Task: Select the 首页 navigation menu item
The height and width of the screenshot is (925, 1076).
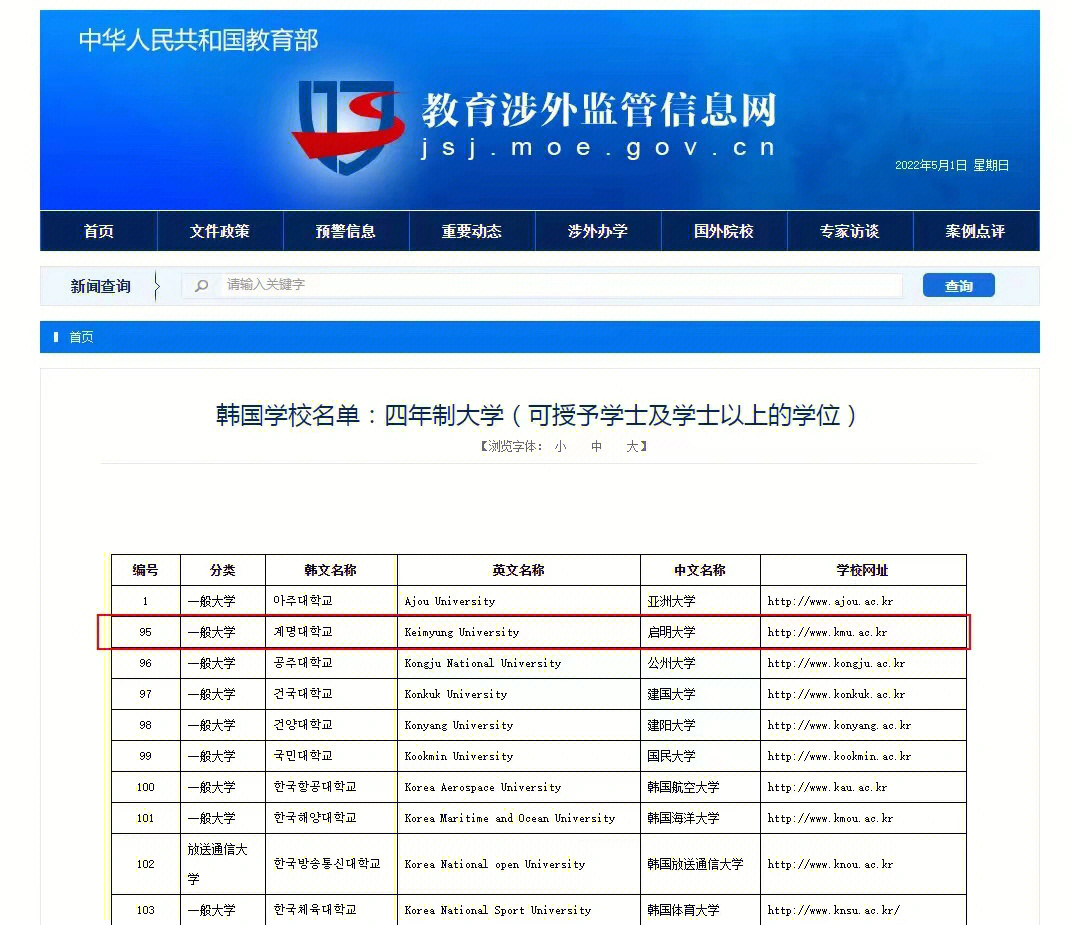Action: click(x=97, y=231)
